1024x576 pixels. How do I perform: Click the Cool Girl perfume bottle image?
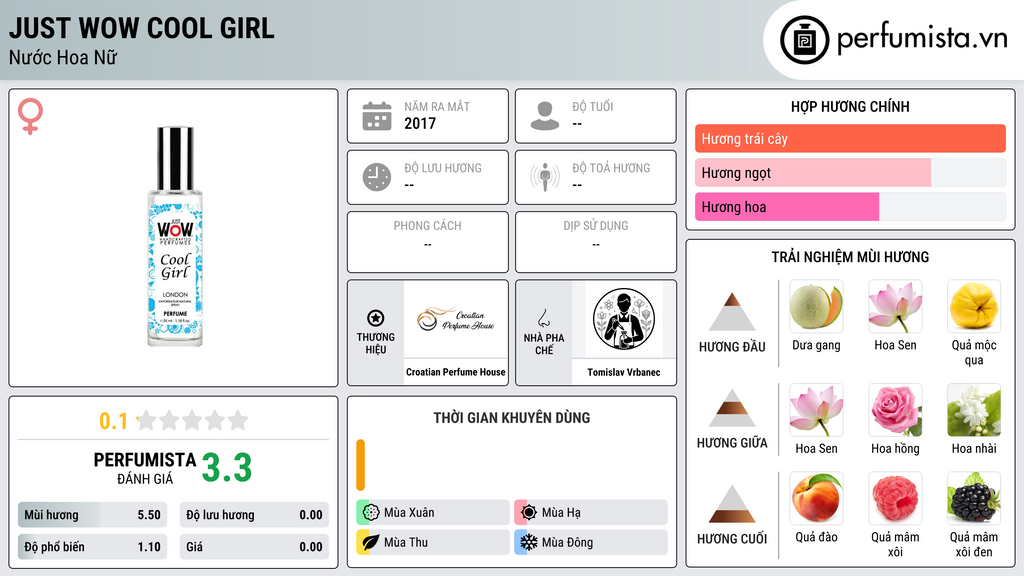click(x=175, y=236)
